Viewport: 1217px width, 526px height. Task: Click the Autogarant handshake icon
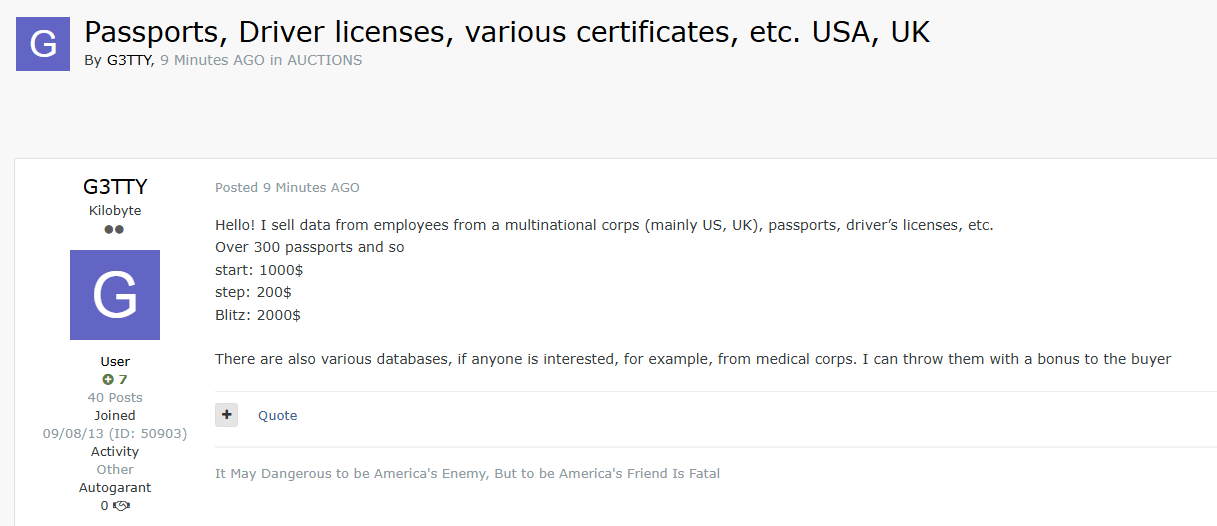pos(122,506)
